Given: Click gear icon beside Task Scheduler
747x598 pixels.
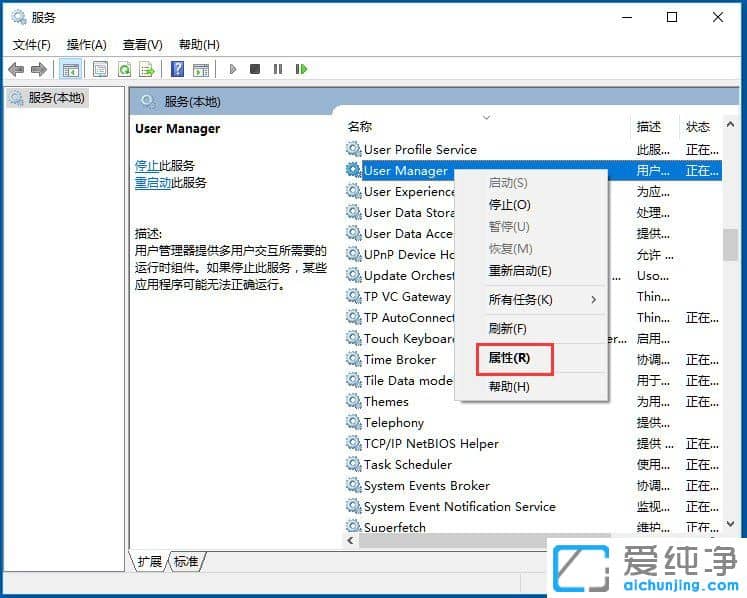Looking at the screenshot, I should (x=353, y=464).
